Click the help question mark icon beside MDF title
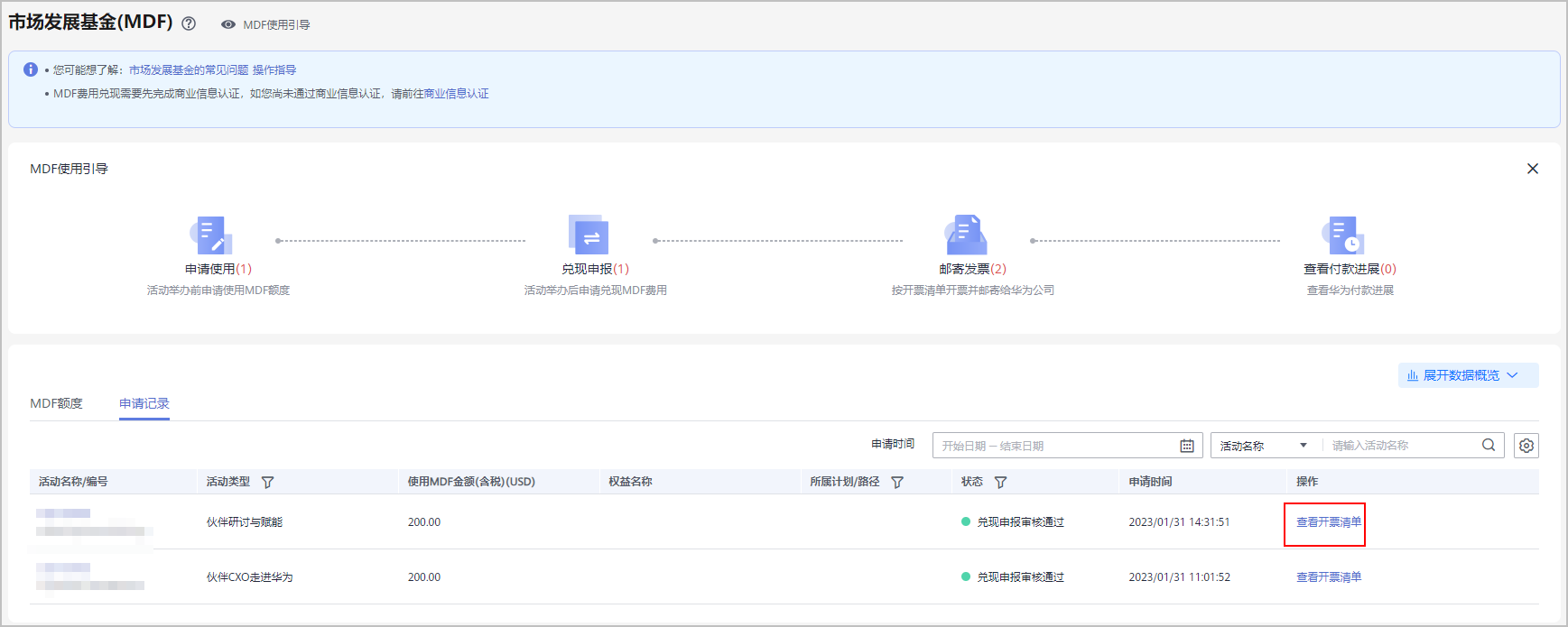 point(189,24)
